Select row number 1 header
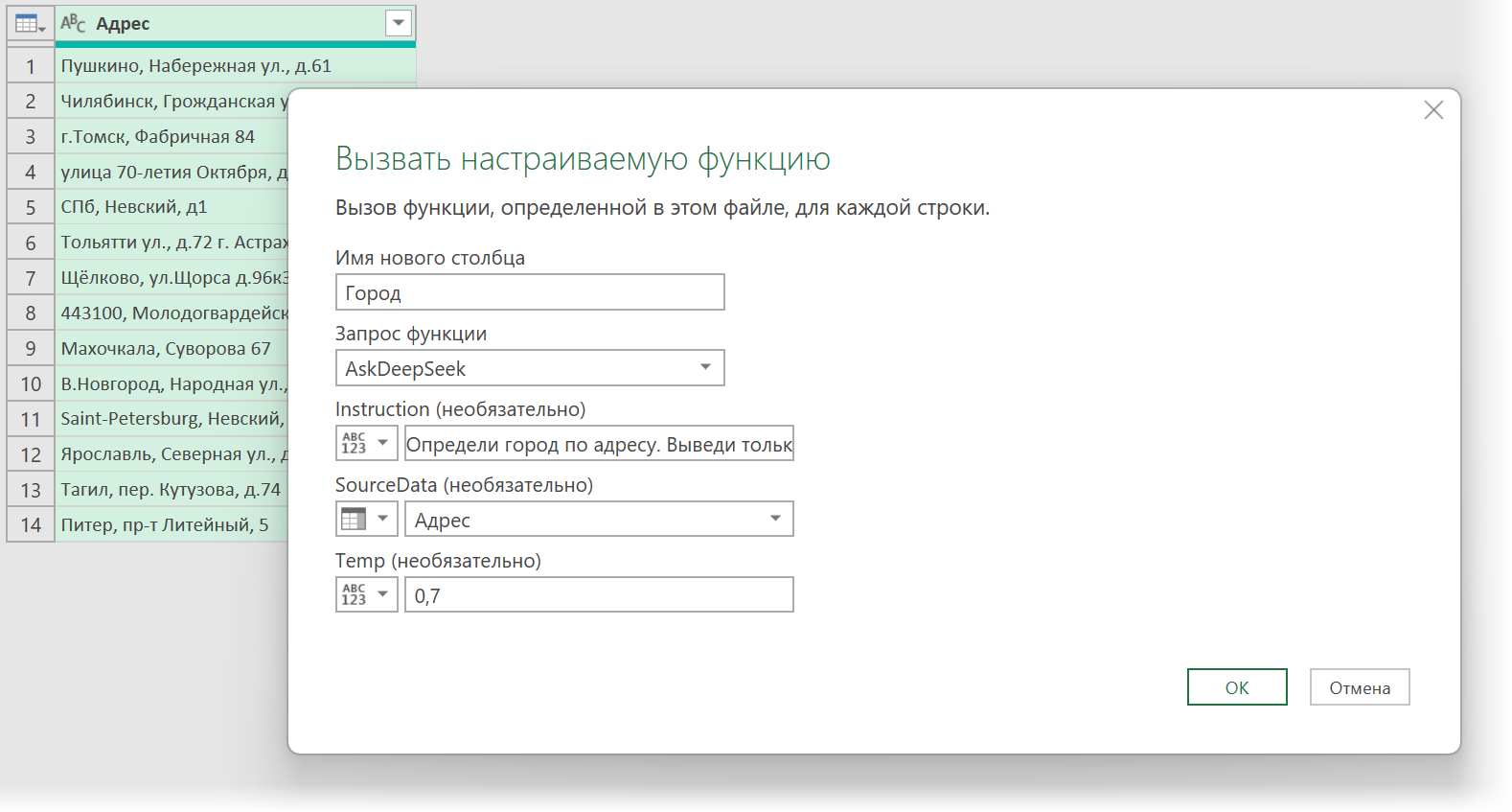Viewport: 1512px width, 812px height. click(31, 66)
